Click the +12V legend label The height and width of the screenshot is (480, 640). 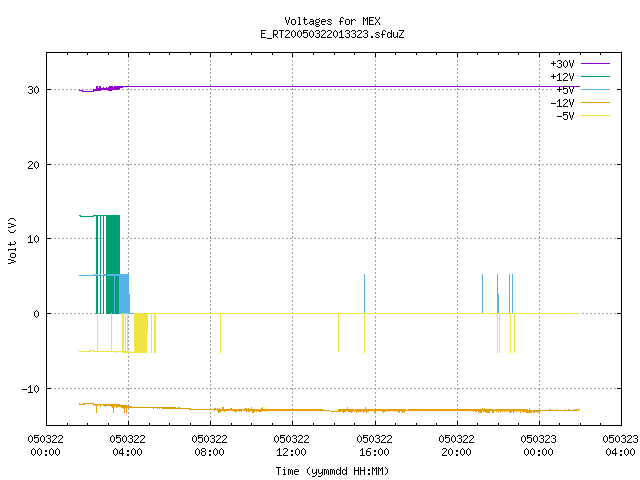coord(562,77)
